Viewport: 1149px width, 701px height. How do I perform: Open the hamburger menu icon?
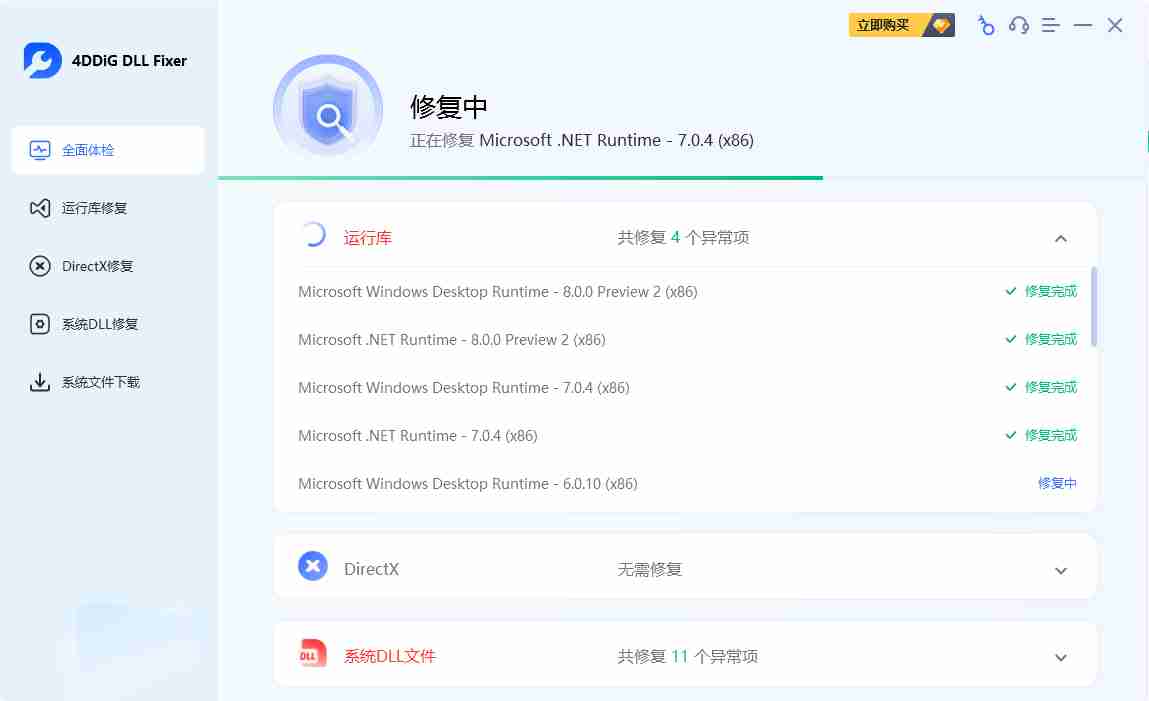1051,26
